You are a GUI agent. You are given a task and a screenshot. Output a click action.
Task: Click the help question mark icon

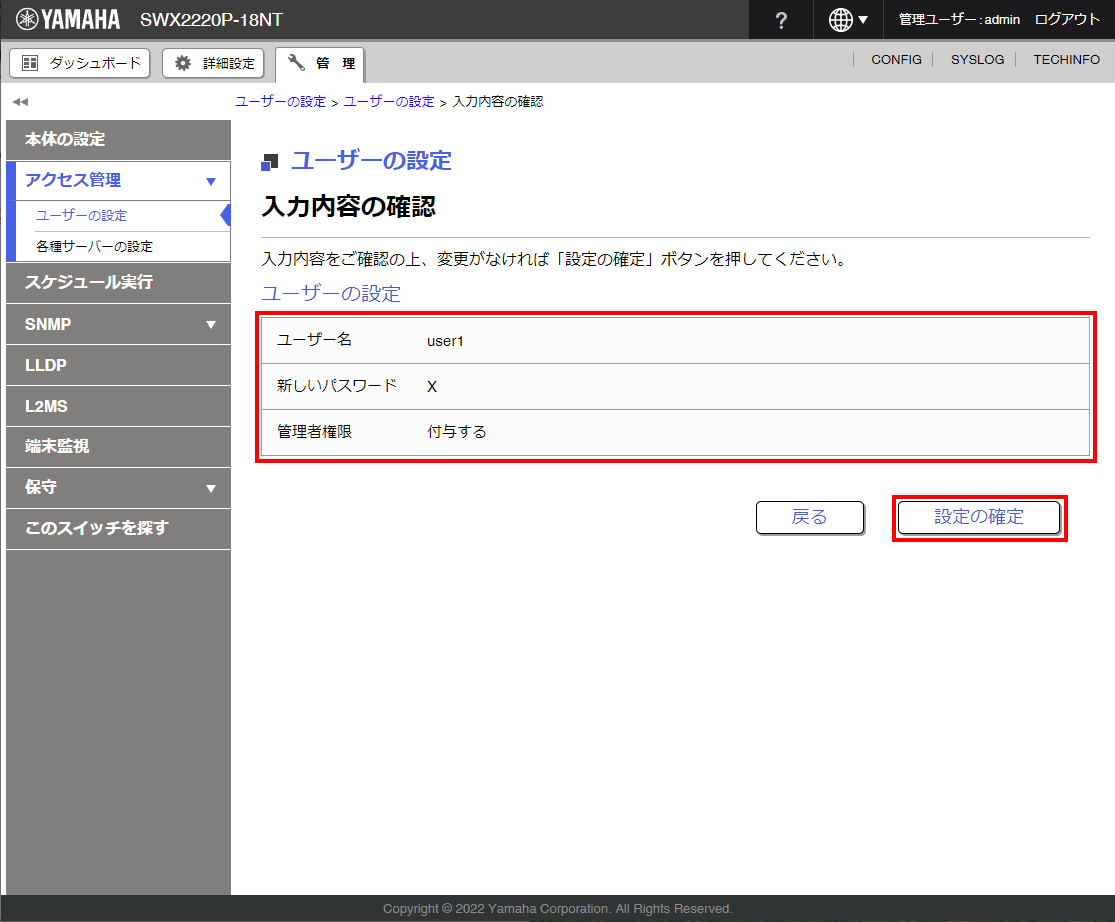781,20
